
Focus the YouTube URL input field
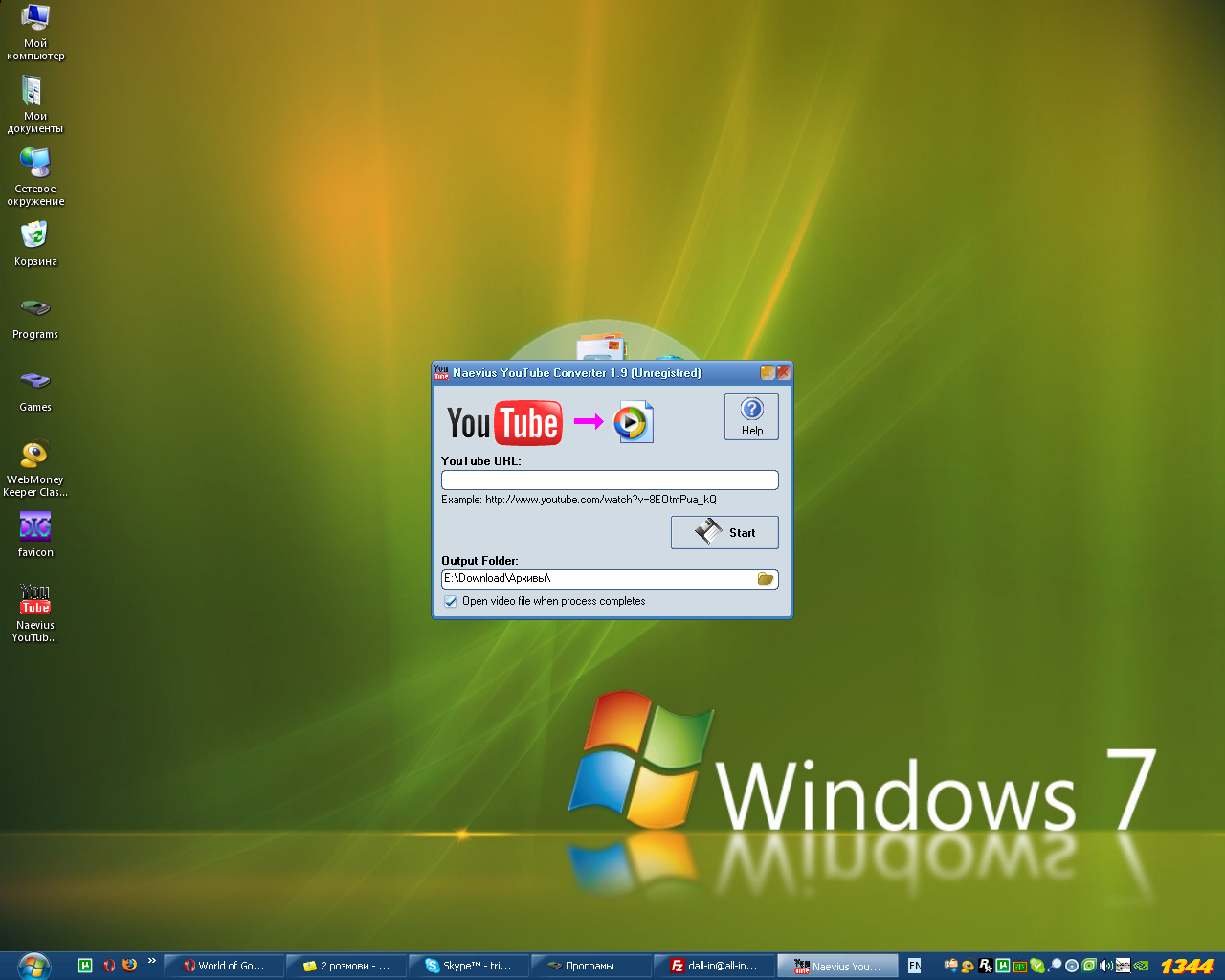[610, 479]
